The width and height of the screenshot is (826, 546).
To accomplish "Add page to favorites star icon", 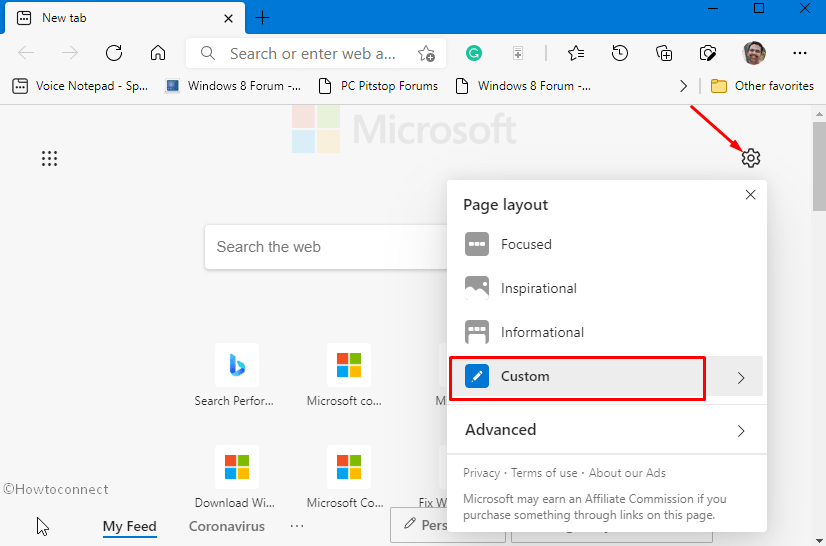I will (426, 53).
